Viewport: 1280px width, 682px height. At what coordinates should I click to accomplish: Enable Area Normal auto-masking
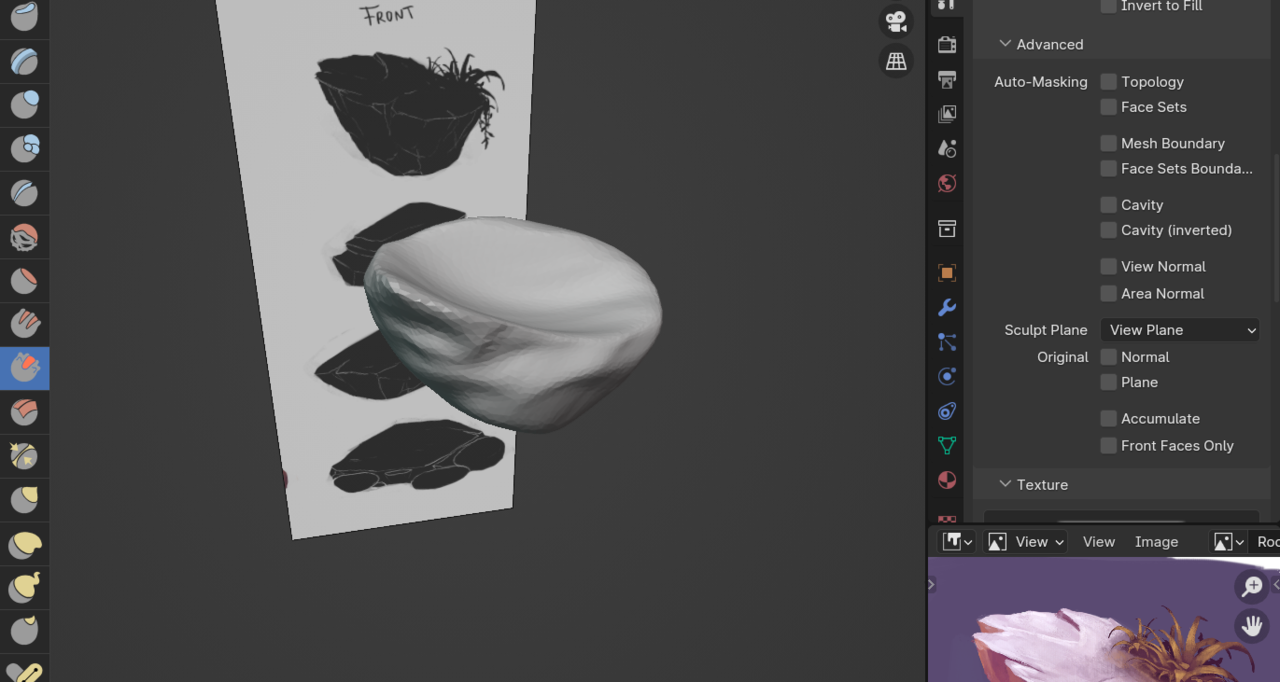tap(1108, 293)
